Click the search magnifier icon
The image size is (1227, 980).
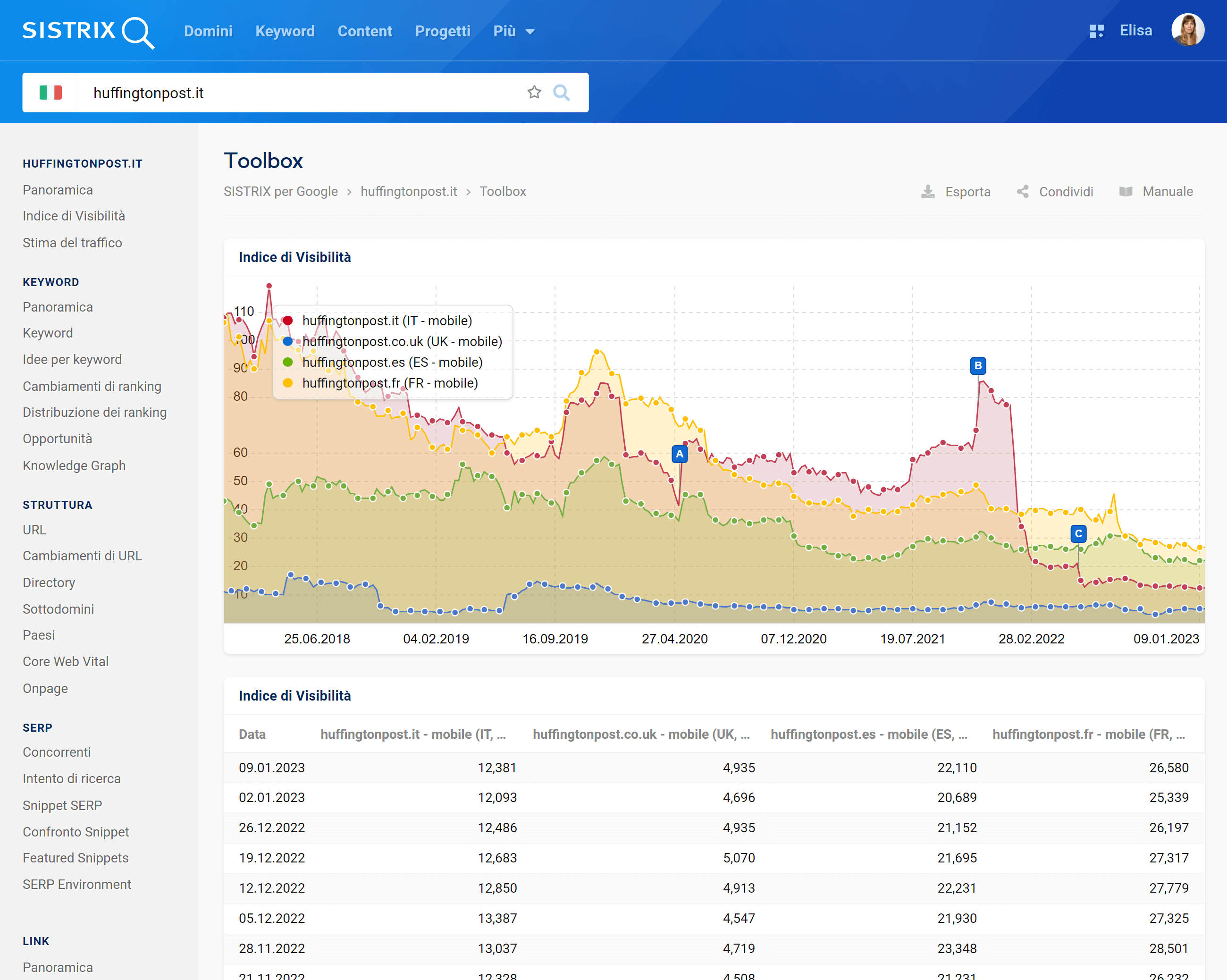tap(561, 92)
